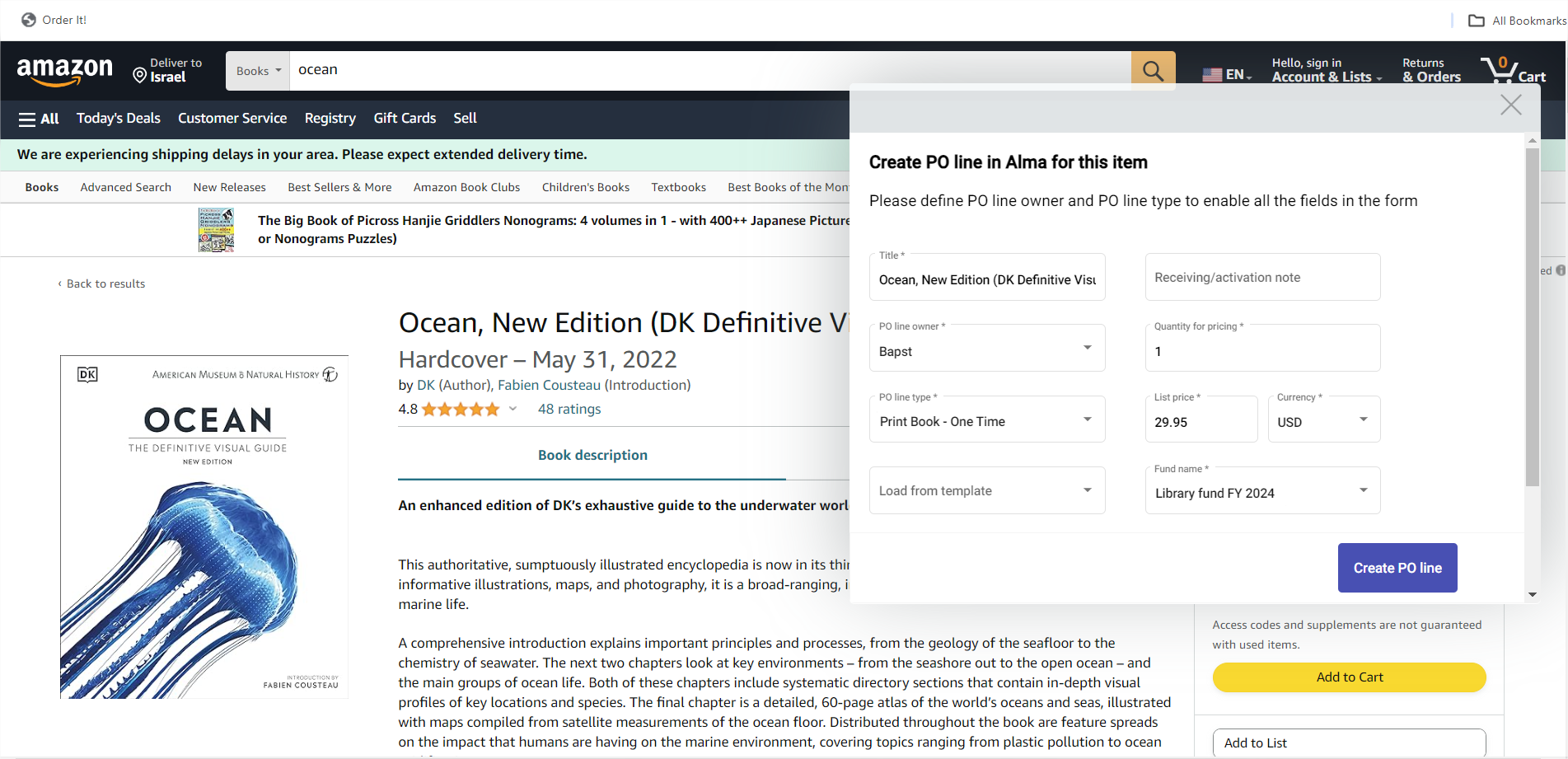Open Today's Deals
The height and width of the screenshot is (759, 1568).
[x=119, y=119]
